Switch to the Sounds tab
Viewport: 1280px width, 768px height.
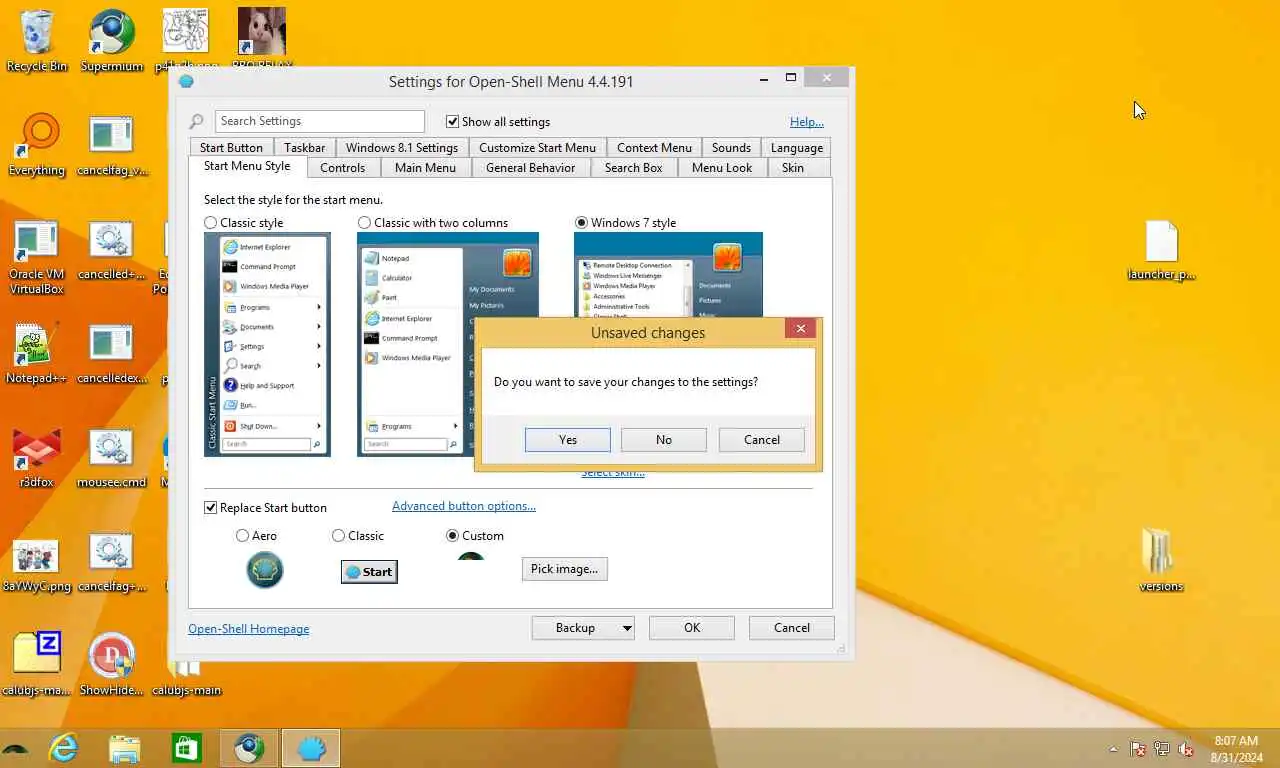tap(731, 147)
